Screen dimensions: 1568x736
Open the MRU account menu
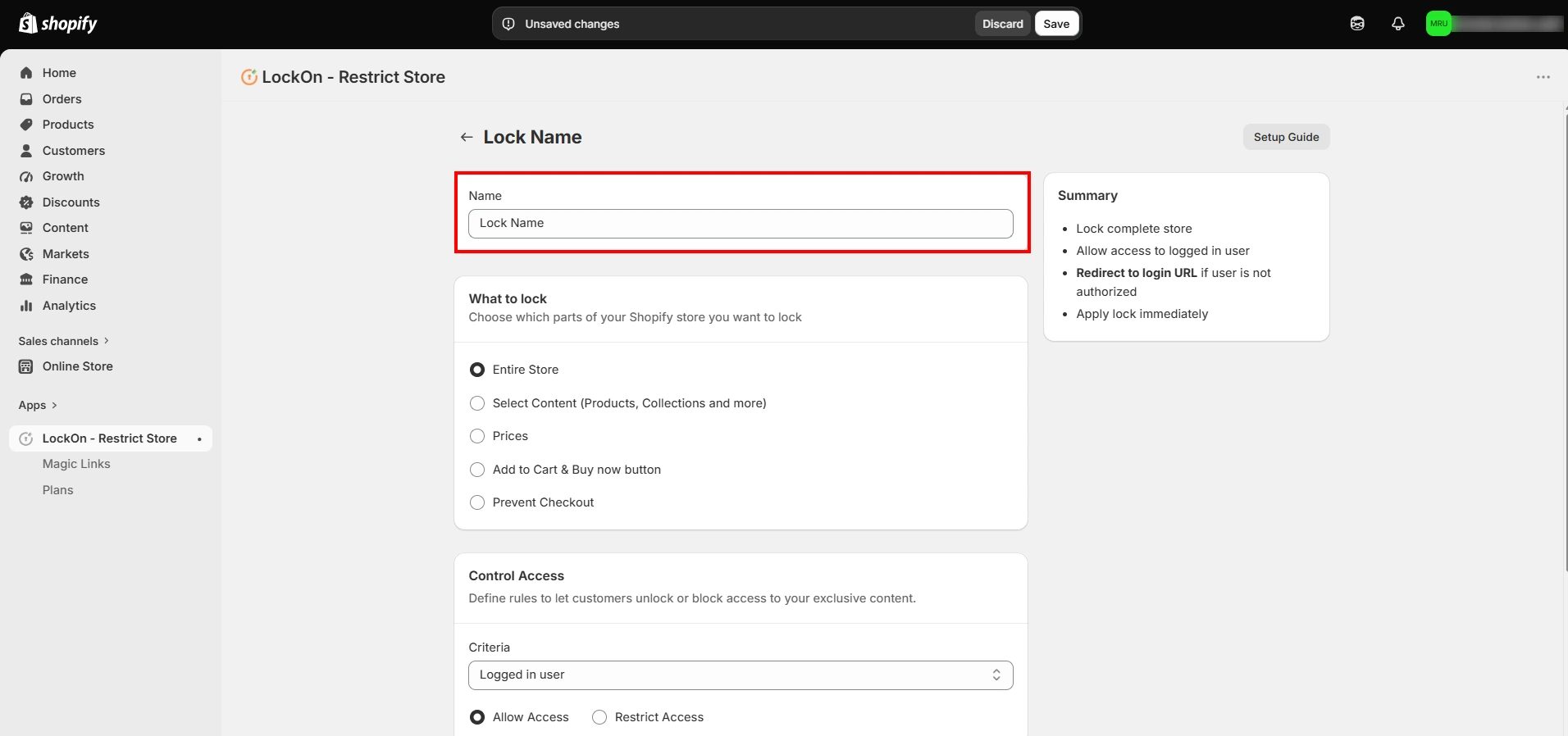click(x=1493, y=24)
